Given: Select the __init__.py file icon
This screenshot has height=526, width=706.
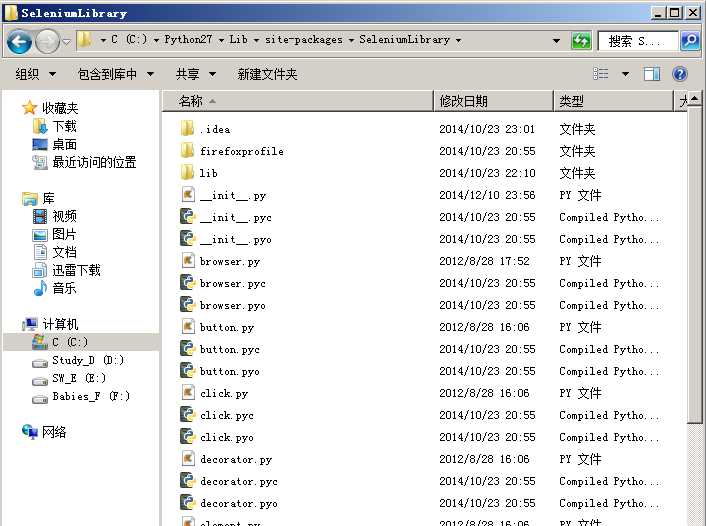Looking at the screenshot, I should pos(188,195).
